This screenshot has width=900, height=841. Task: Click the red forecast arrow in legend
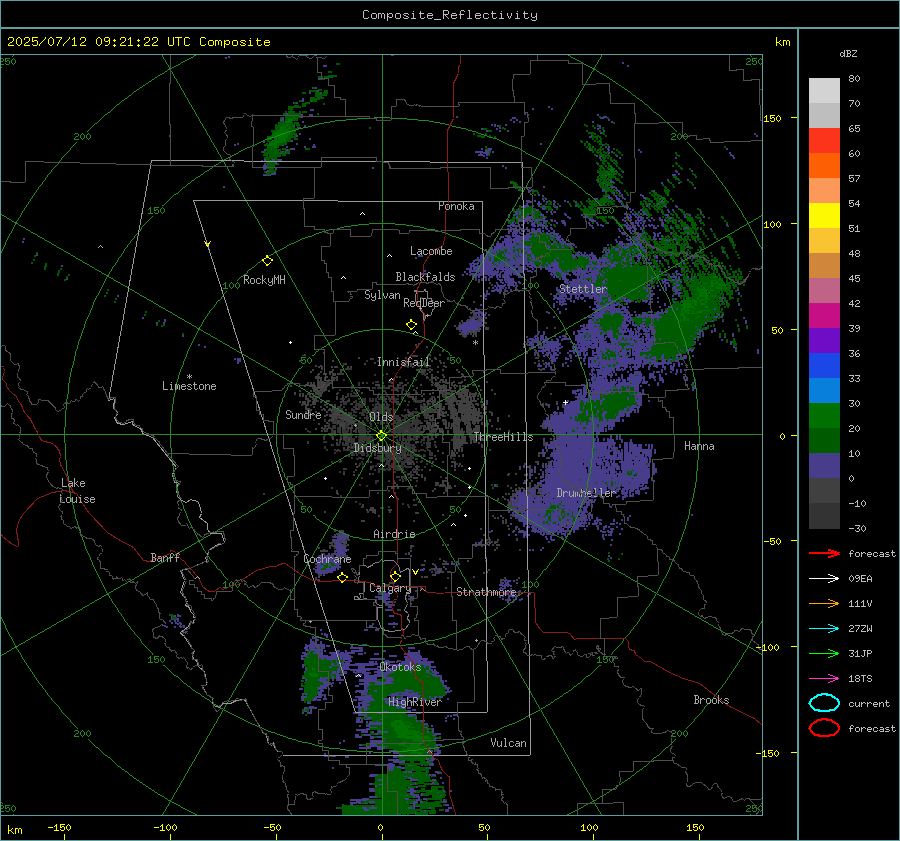824,553
